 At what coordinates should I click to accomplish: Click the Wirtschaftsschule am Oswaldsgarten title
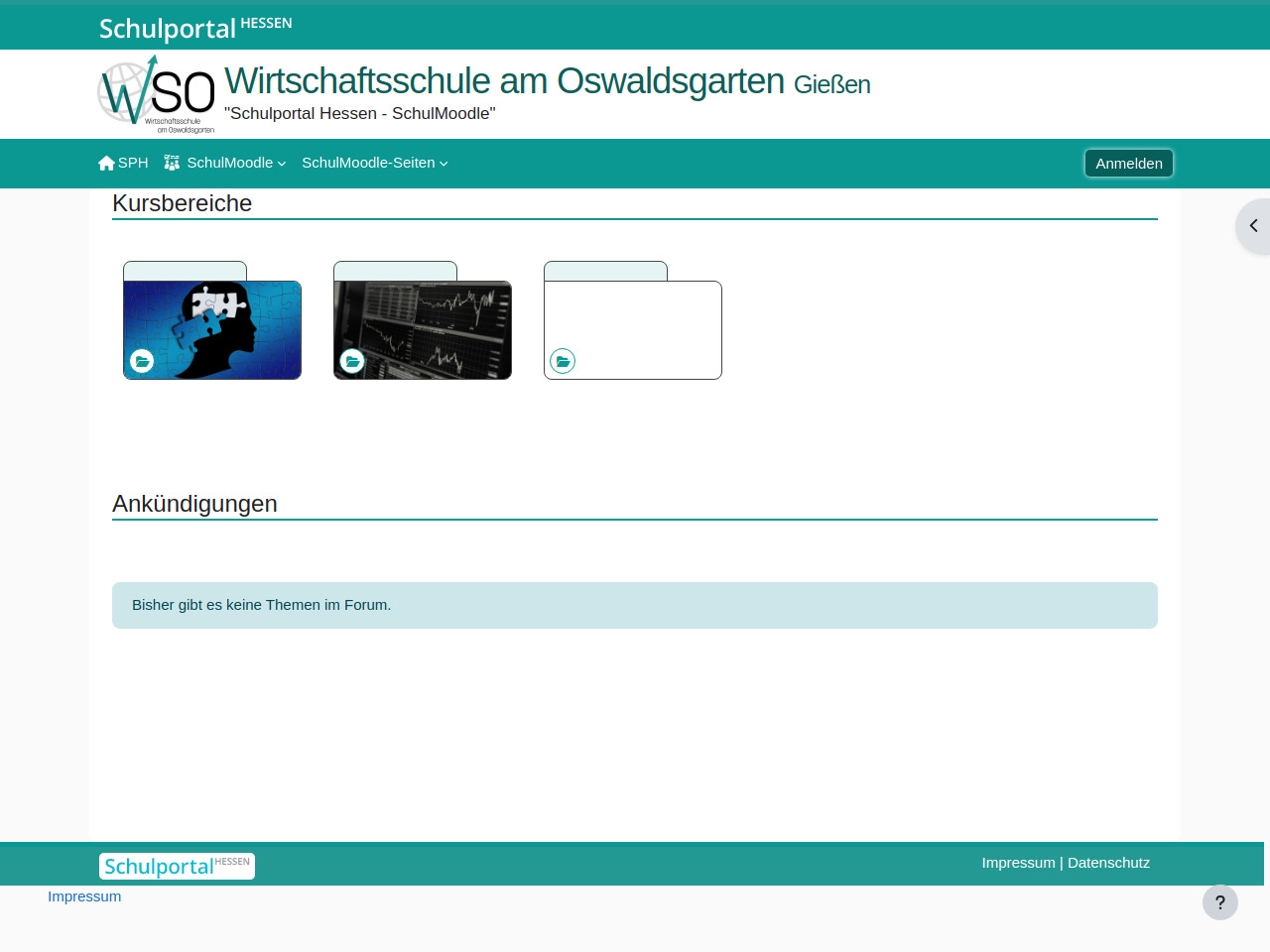[x=504, y=81]
